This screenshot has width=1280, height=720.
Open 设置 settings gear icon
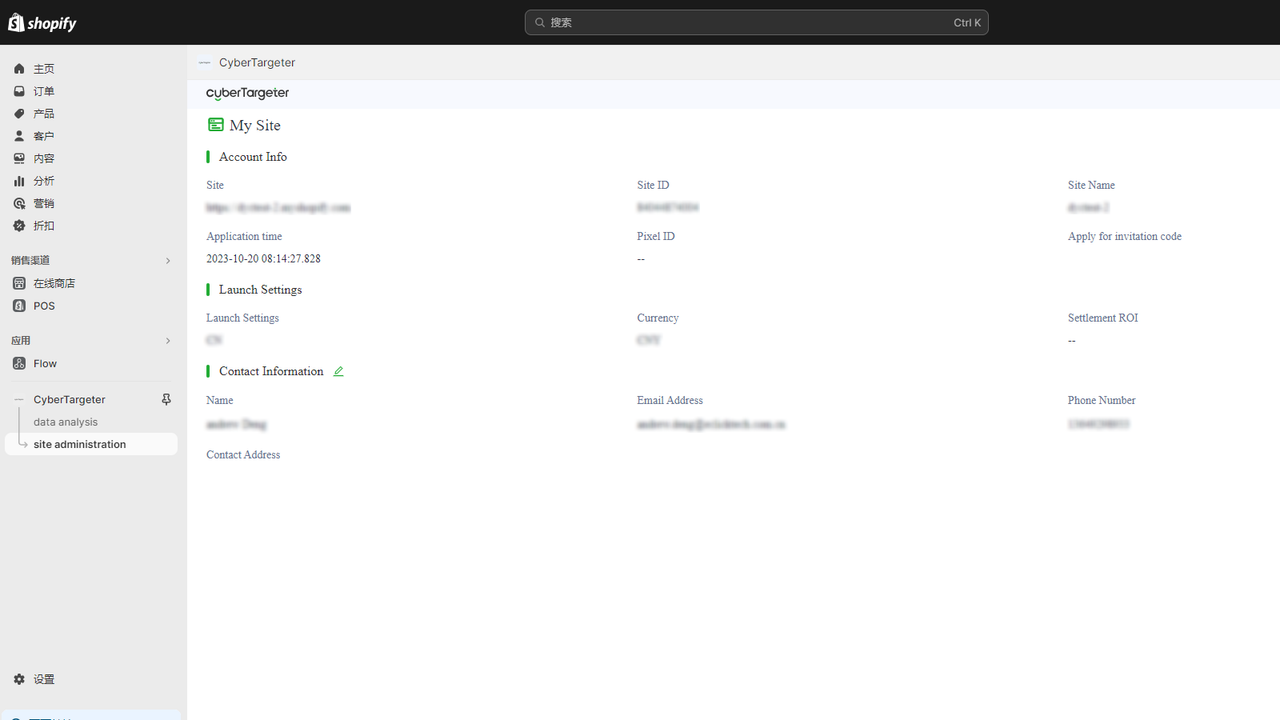pyautogui.click(x=19, y=679)
